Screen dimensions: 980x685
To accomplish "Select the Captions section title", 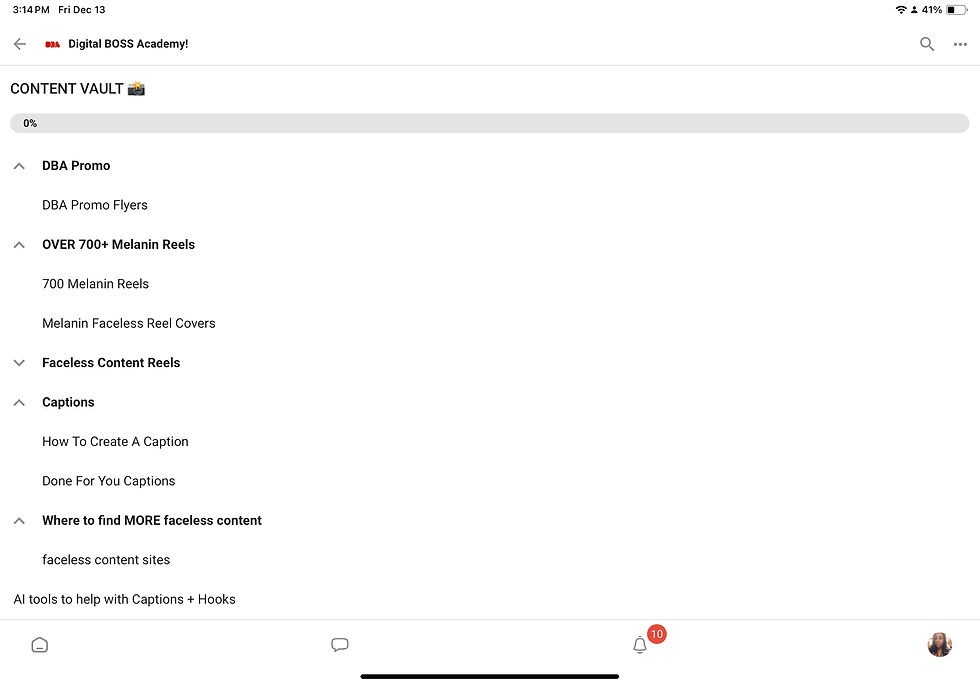I will pos(68,402).
